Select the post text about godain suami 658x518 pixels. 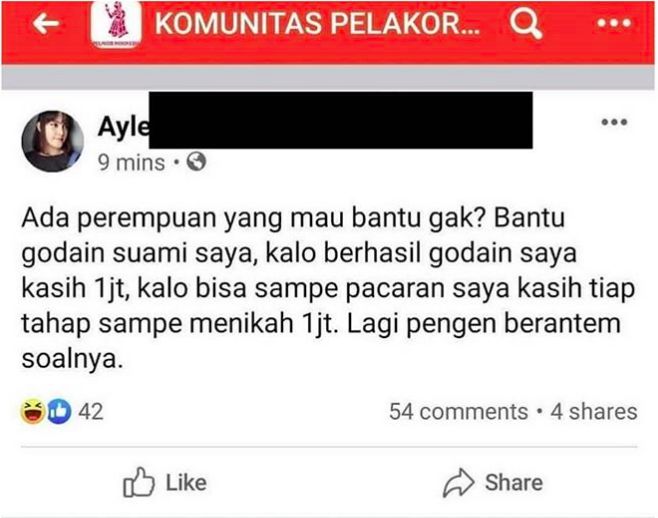click(x=328, y=288)
